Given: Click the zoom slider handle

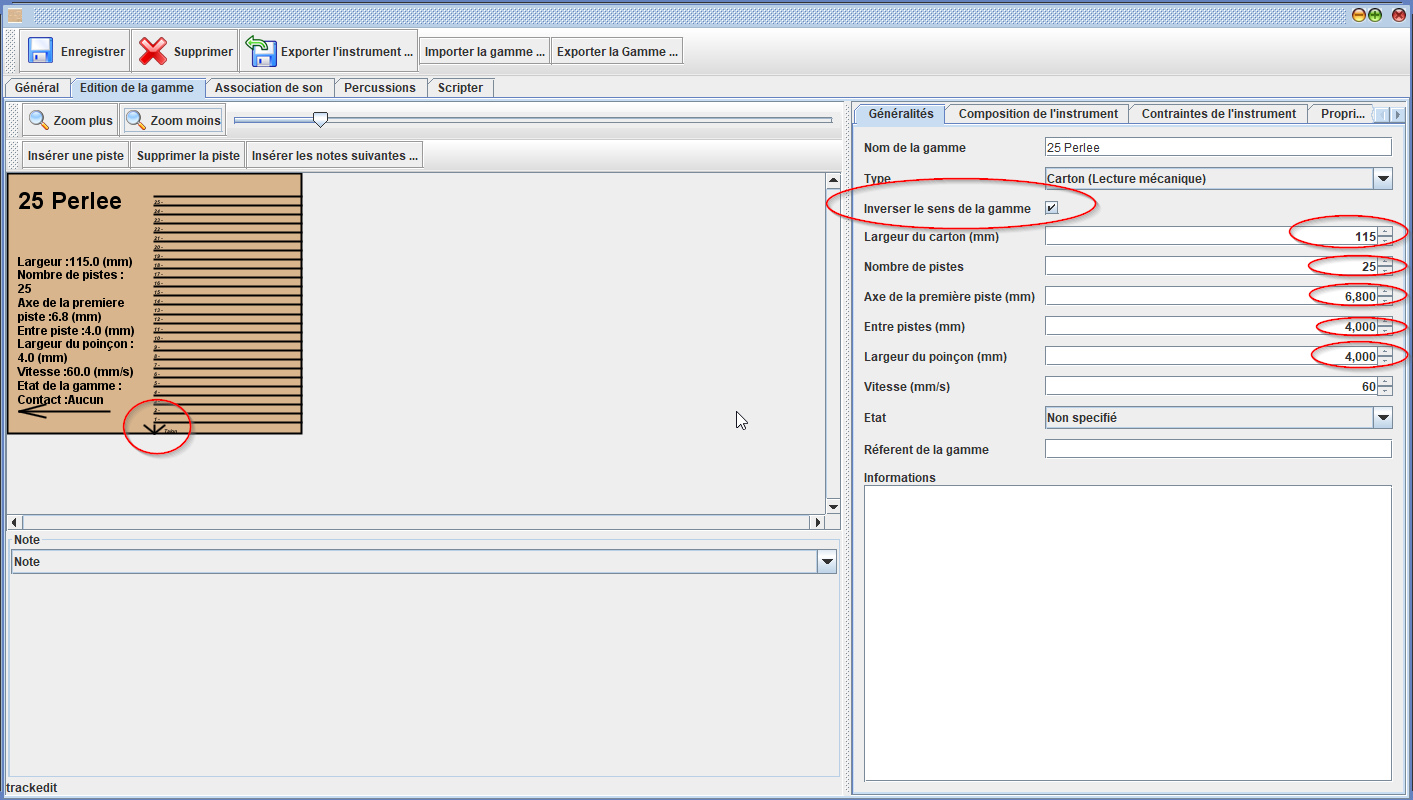Looking at the screenshot, I should pos(320,120).
